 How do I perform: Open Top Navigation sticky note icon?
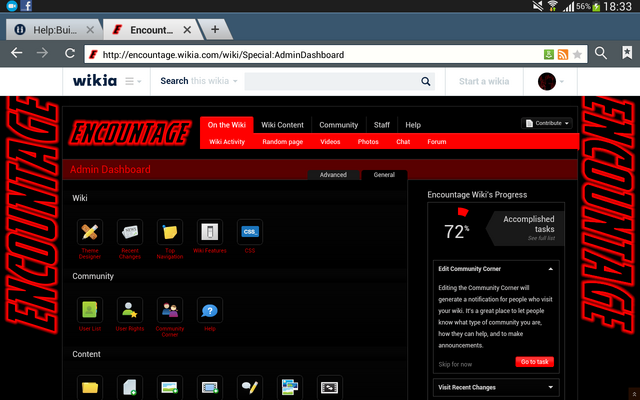point(170,232)
